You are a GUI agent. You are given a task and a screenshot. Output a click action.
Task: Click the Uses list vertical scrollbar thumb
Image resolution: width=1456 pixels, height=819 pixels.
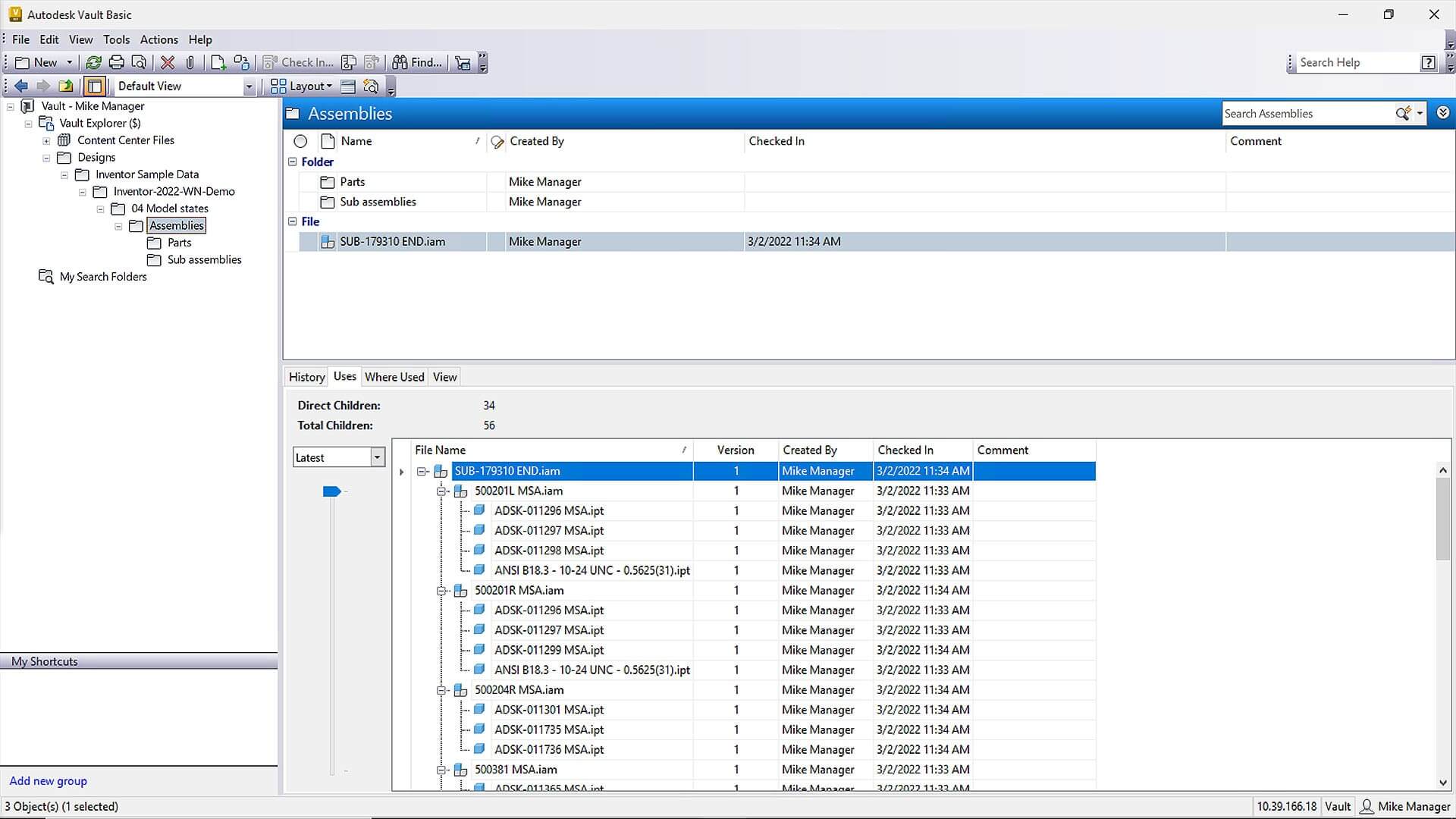click(1442, 520)
